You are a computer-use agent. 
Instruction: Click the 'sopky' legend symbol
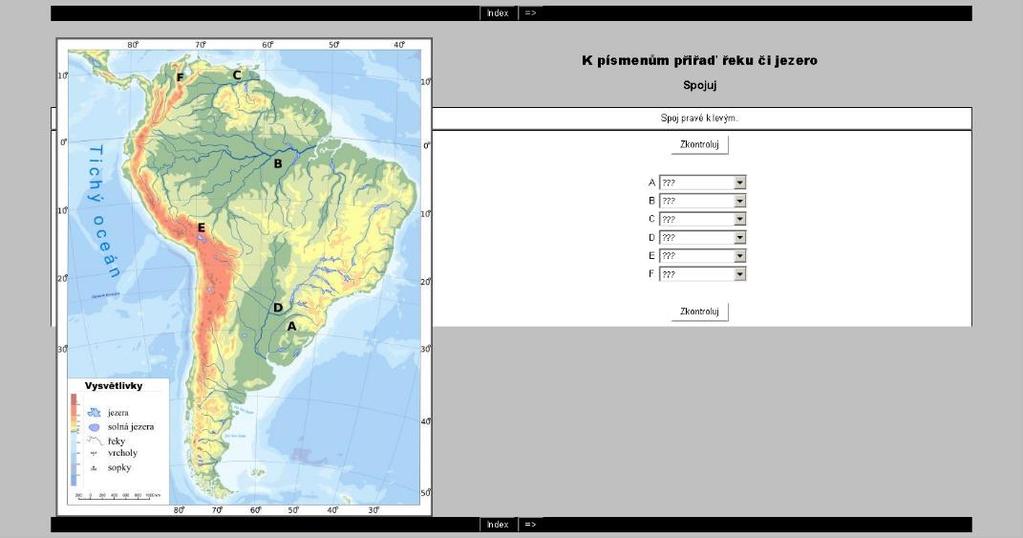(x=95, y=468)
